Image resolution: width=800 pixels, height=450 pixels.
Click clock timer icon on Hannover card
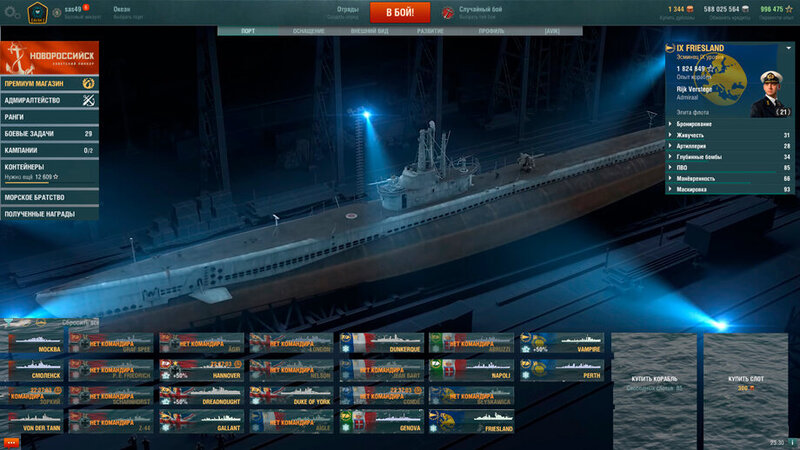click(238, 364)
